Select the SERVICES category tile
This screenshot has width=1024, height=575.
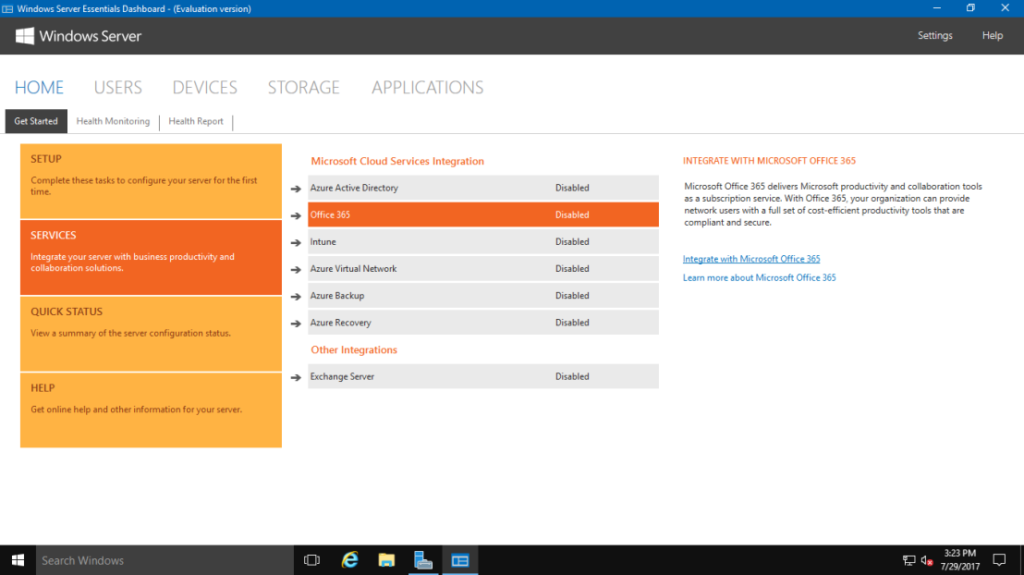[x=151, y=257]
